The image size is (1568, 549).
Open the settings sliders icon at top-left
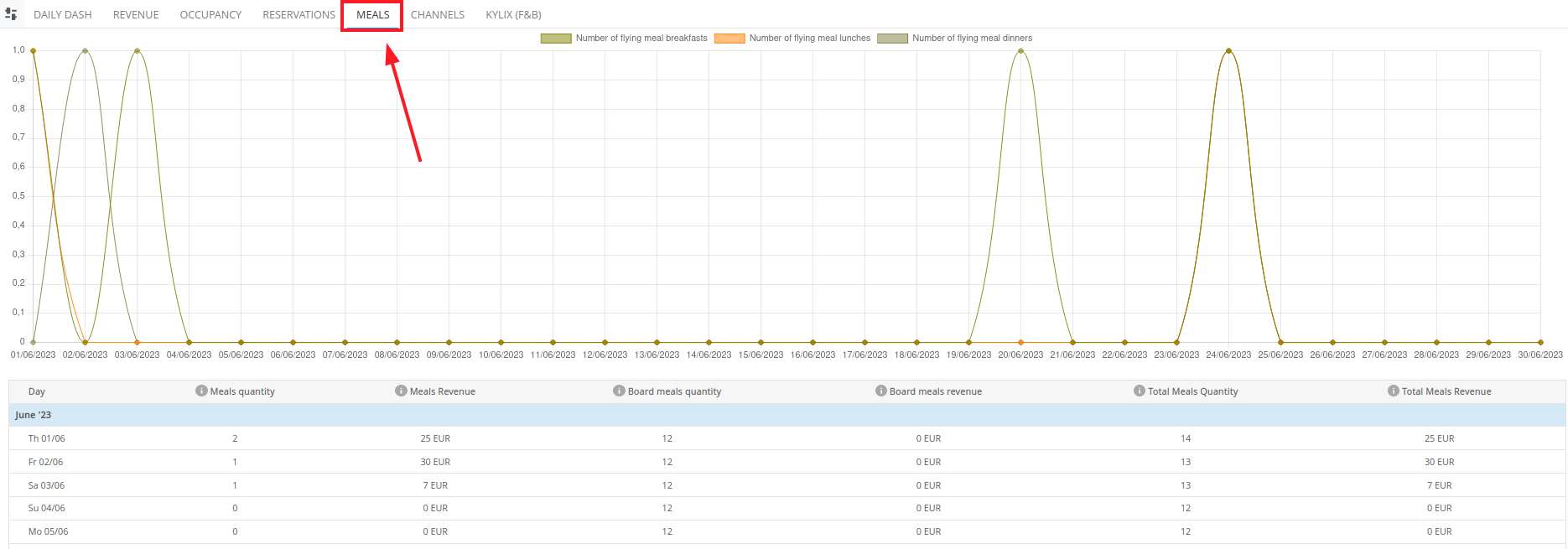(11, 14)
